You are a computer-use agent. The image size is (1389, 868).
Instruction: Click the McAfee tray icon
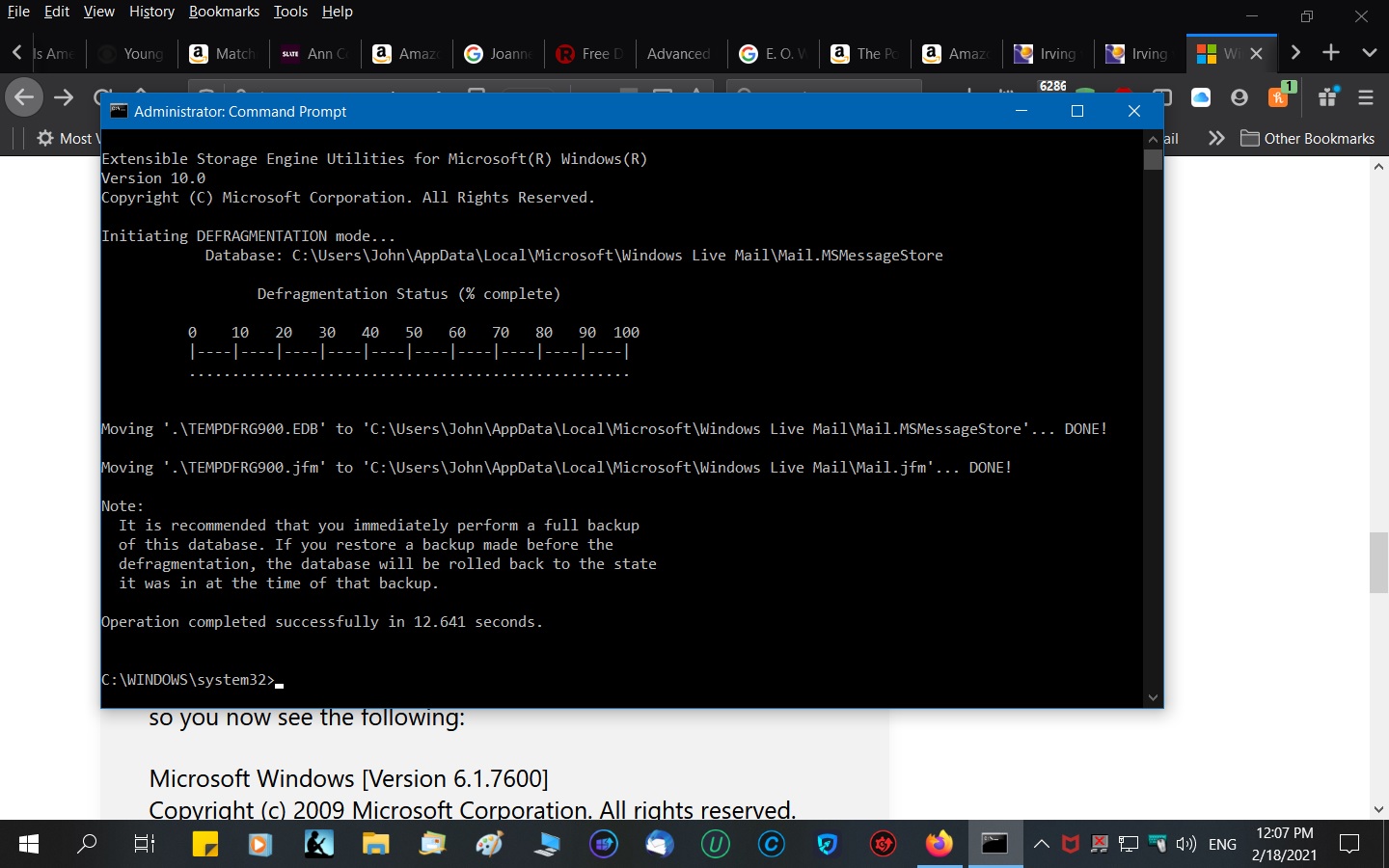point(1070,845)
